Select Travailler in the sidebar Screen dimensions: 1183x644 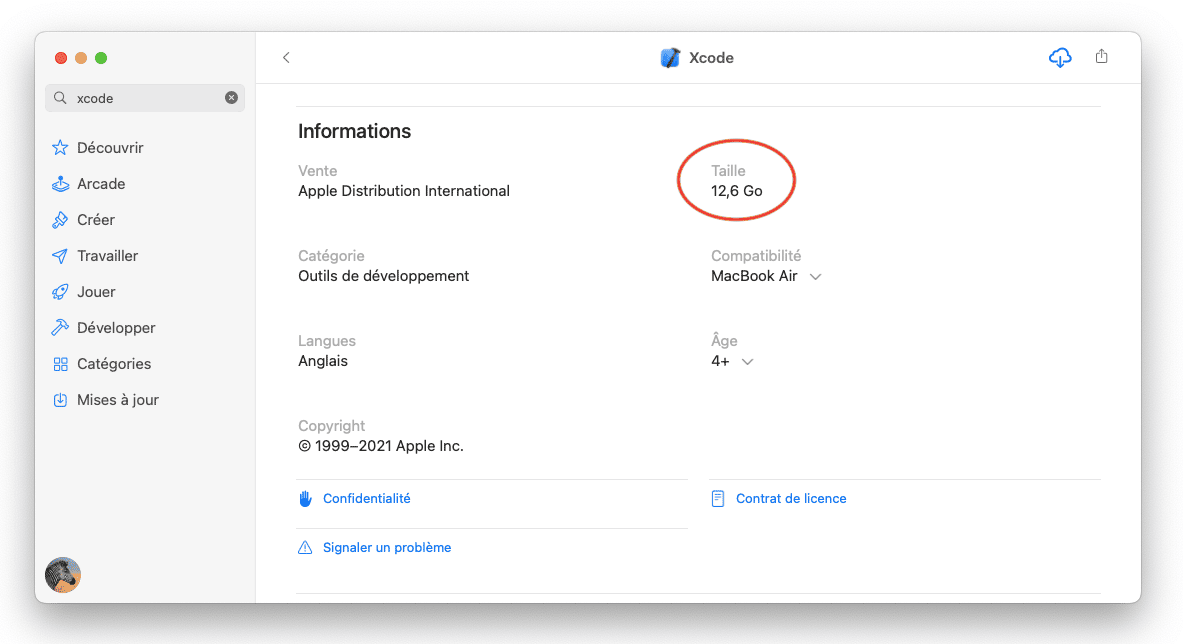107,256
